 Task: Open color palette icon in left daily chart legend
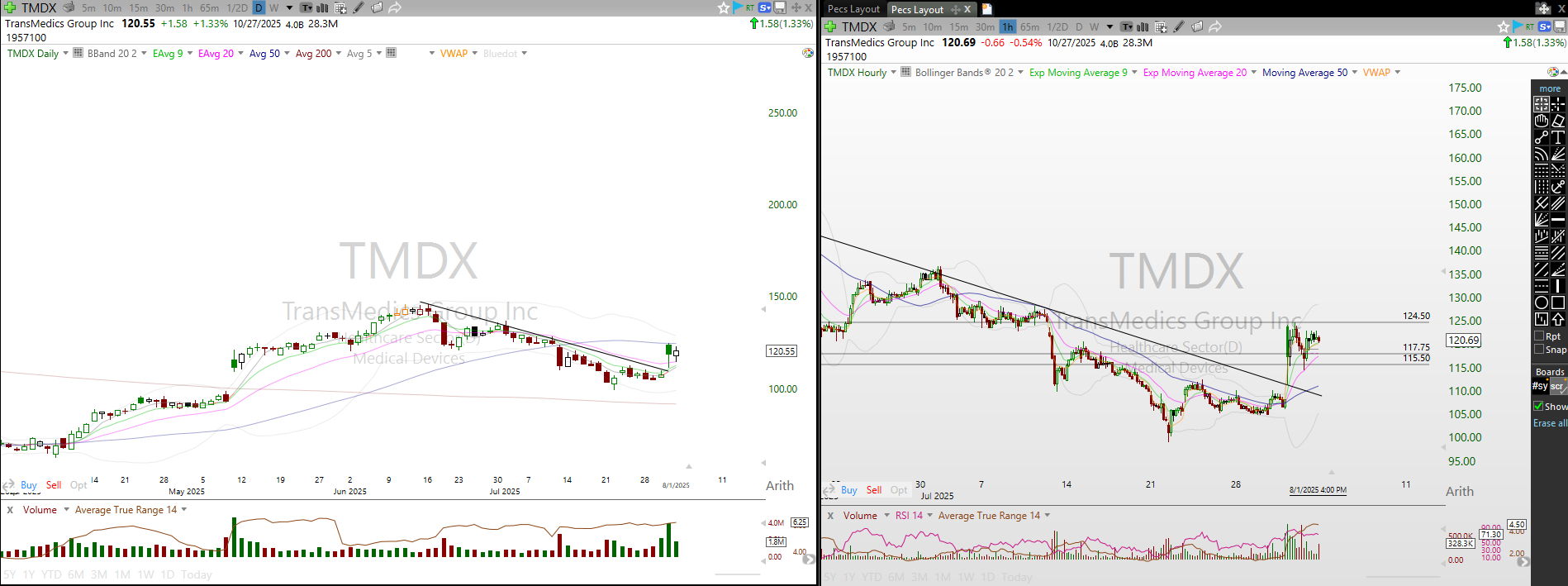808,53
